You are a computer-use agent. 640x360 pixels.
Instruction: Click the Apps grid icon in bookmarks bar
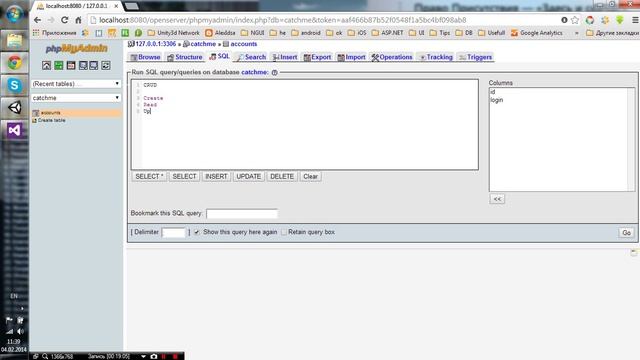[x=36, y=33]
